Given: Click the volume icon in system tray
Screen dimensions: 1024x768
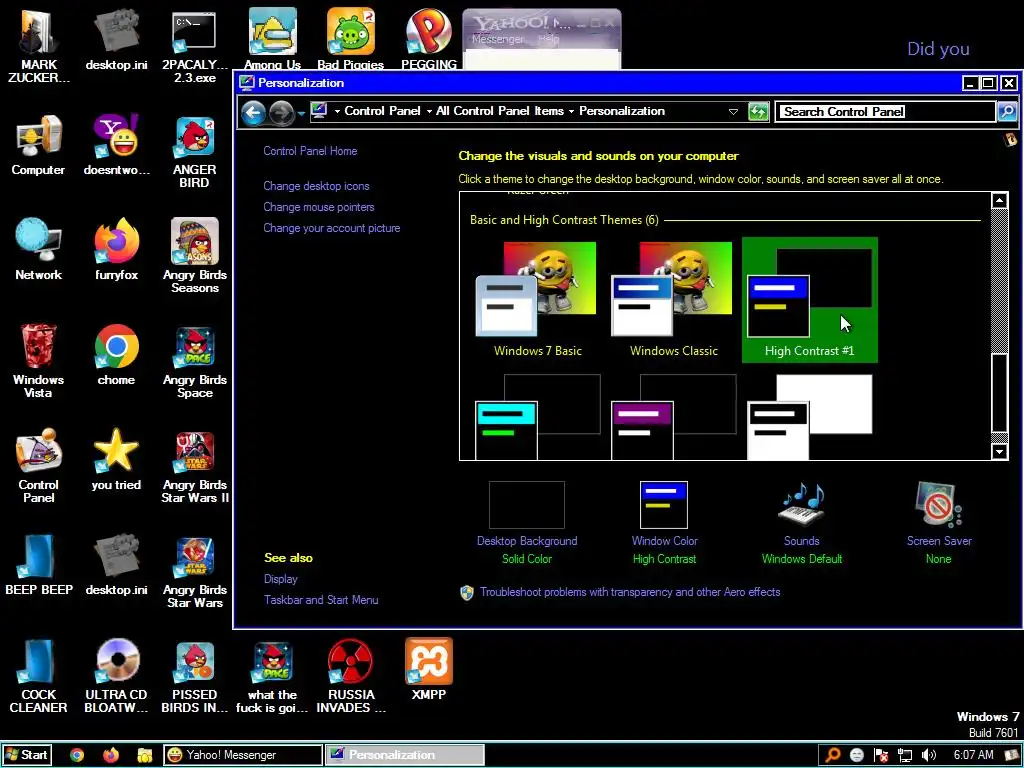Looking at the screenshot, I should (x=929, y=756).
